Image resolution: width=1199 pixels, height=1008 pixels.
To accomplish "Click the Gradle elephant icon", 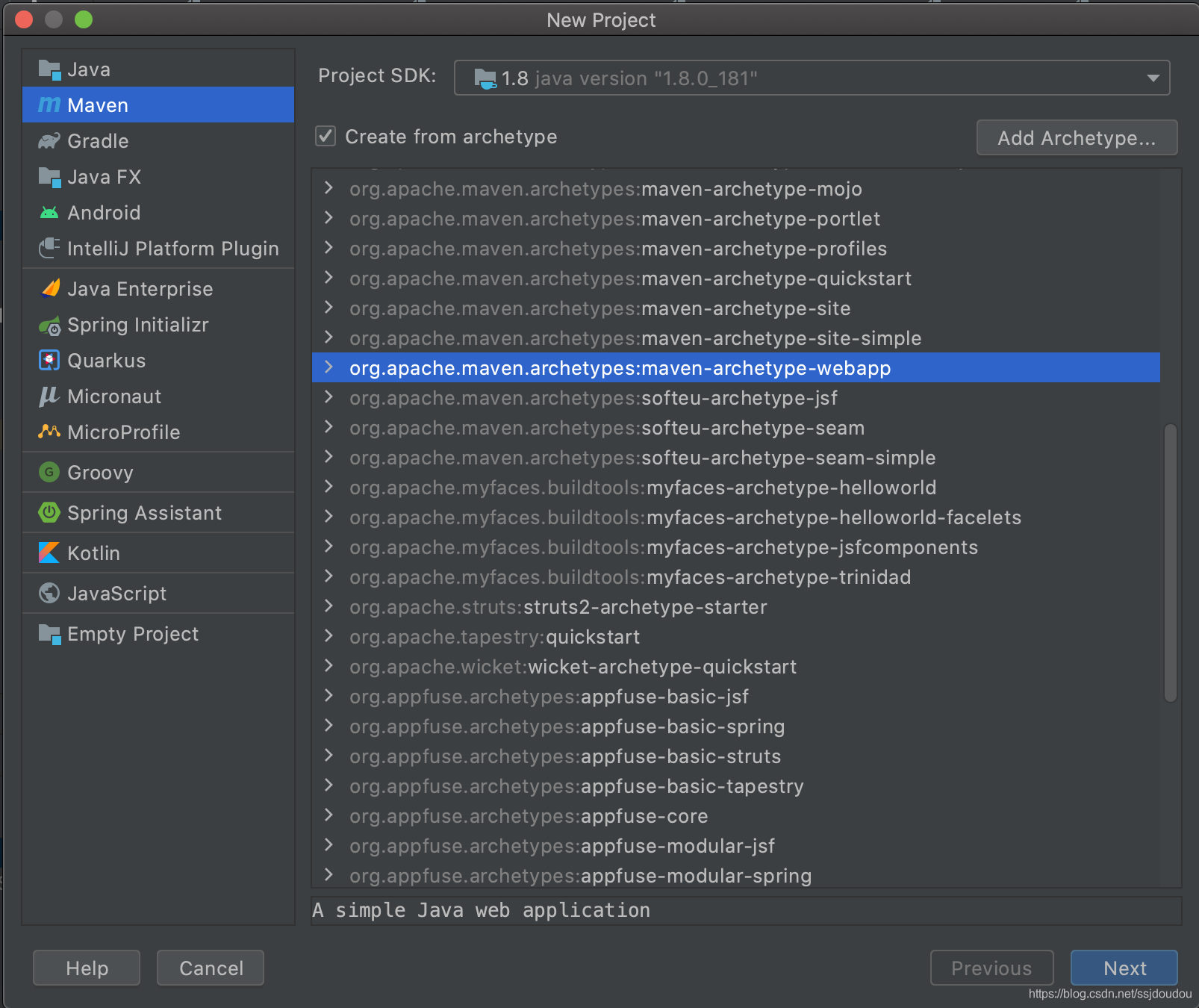I will (49, 141).
